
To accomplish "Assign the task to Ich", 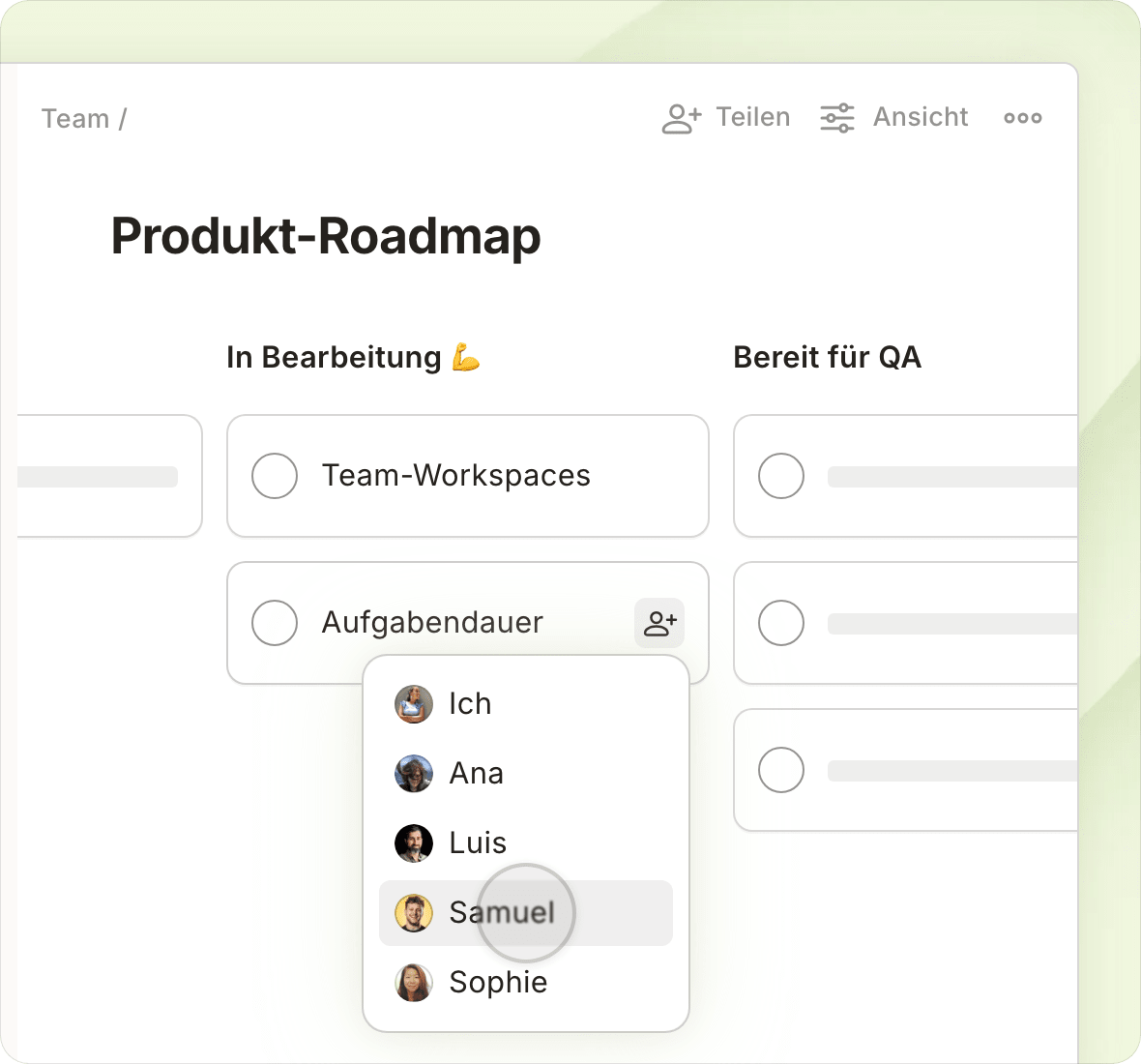I will [x=470, y=704].
